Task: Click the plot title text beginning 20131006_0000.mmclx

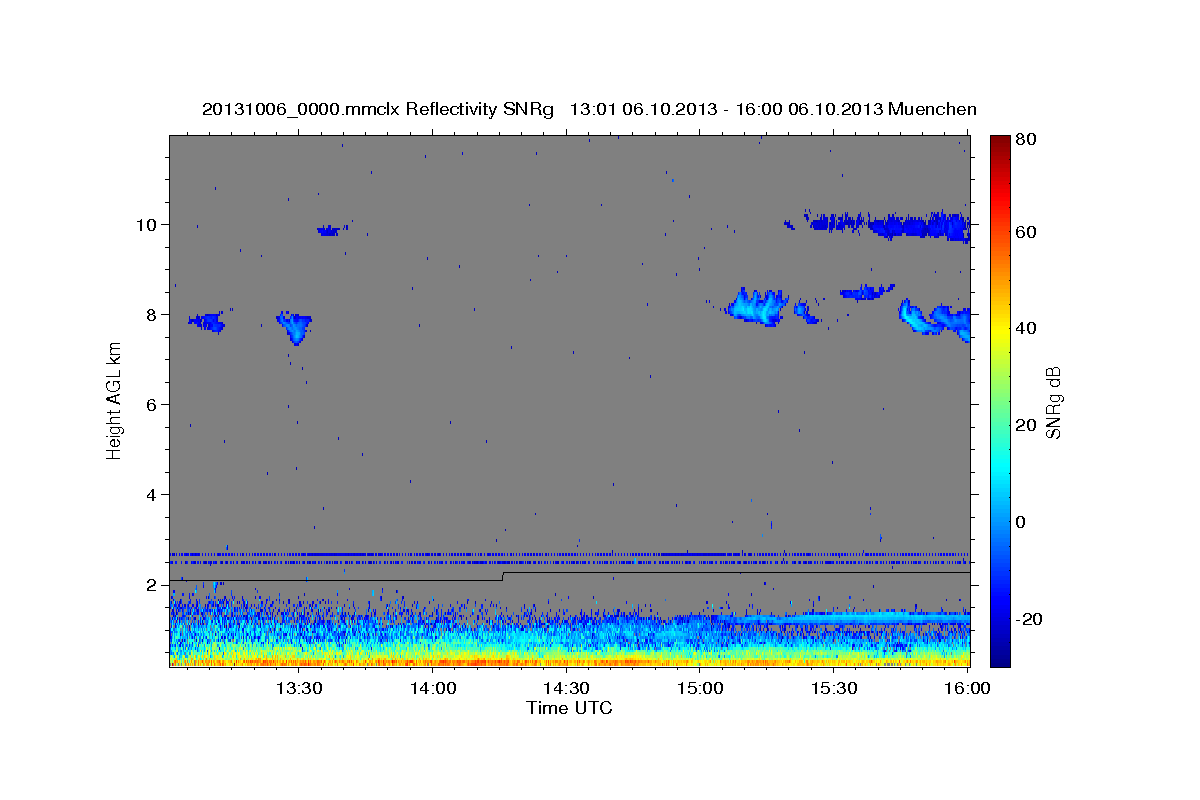Action: click(589, 109)
